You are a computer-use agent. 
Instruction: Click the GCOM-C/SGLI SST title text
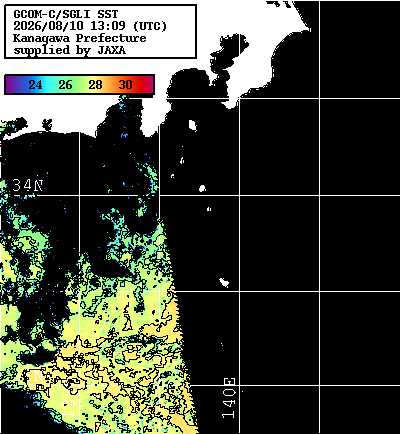coord(66,14)
